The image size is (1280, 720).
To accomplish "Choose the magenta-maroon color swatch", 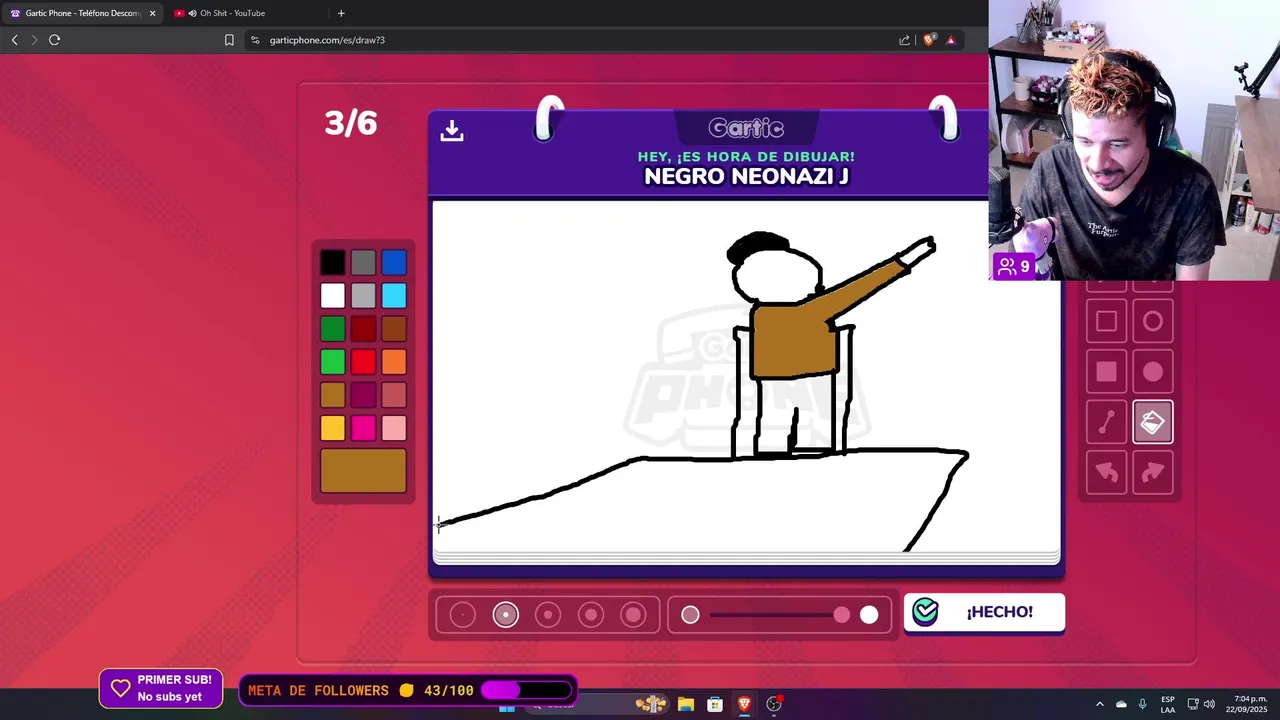I will [363, 395].
